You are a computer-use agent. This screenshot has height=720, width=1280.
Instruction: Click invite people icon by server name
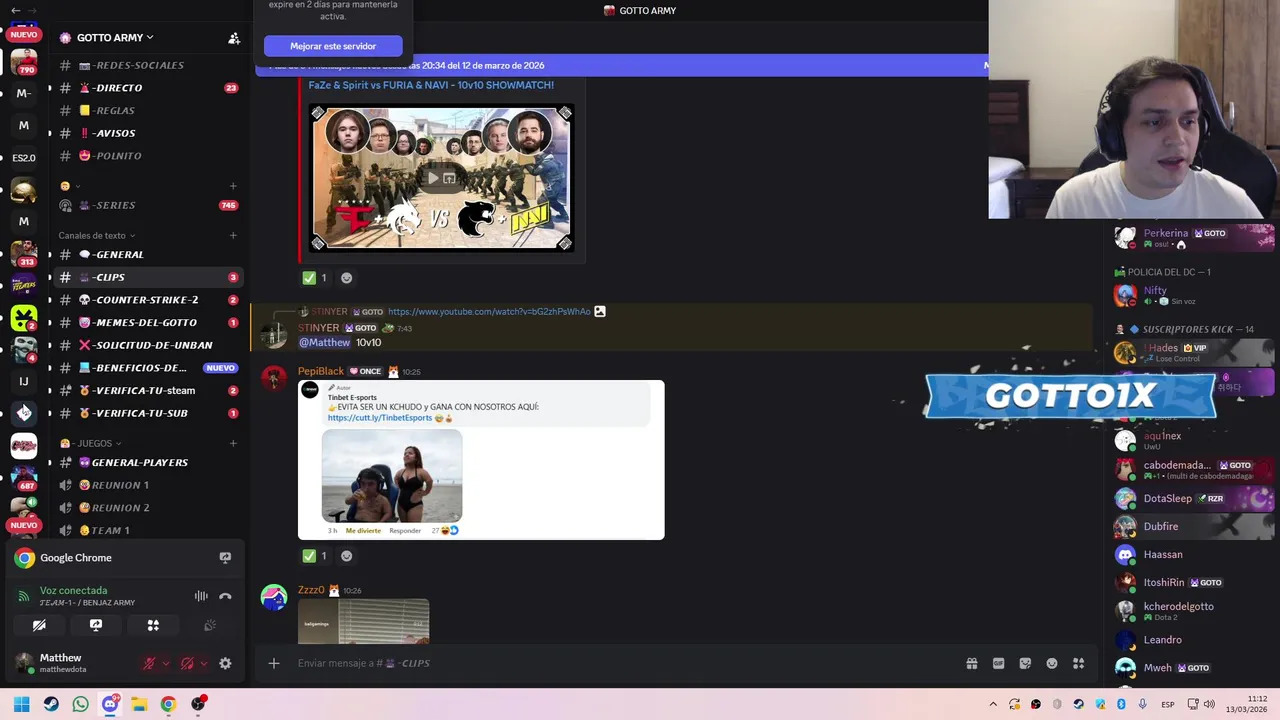pos(234,38)
